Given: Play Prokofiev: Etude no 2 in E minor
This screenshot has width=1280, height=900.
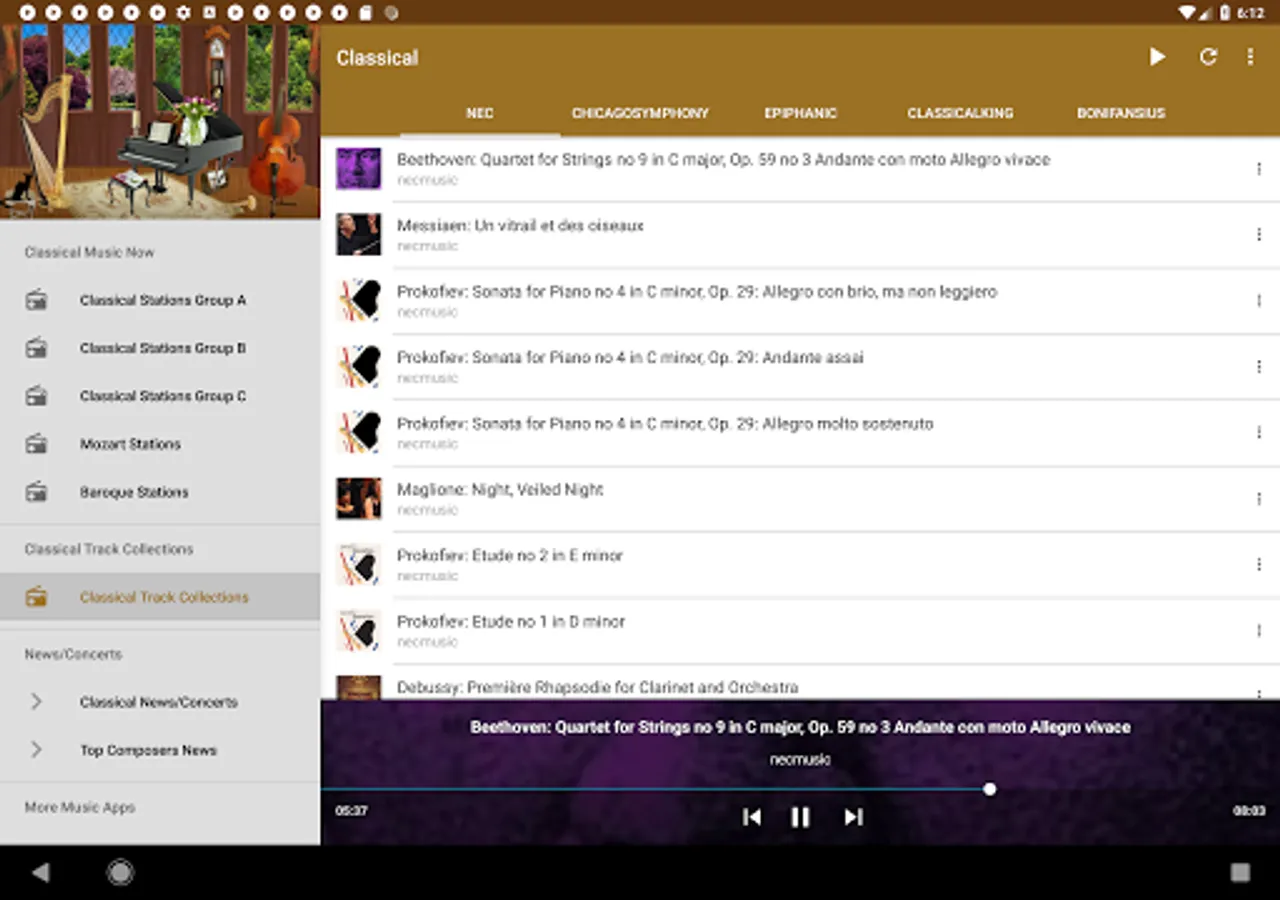Looking at the screenshot, I should pyautogui.click(x=800, y=565).
